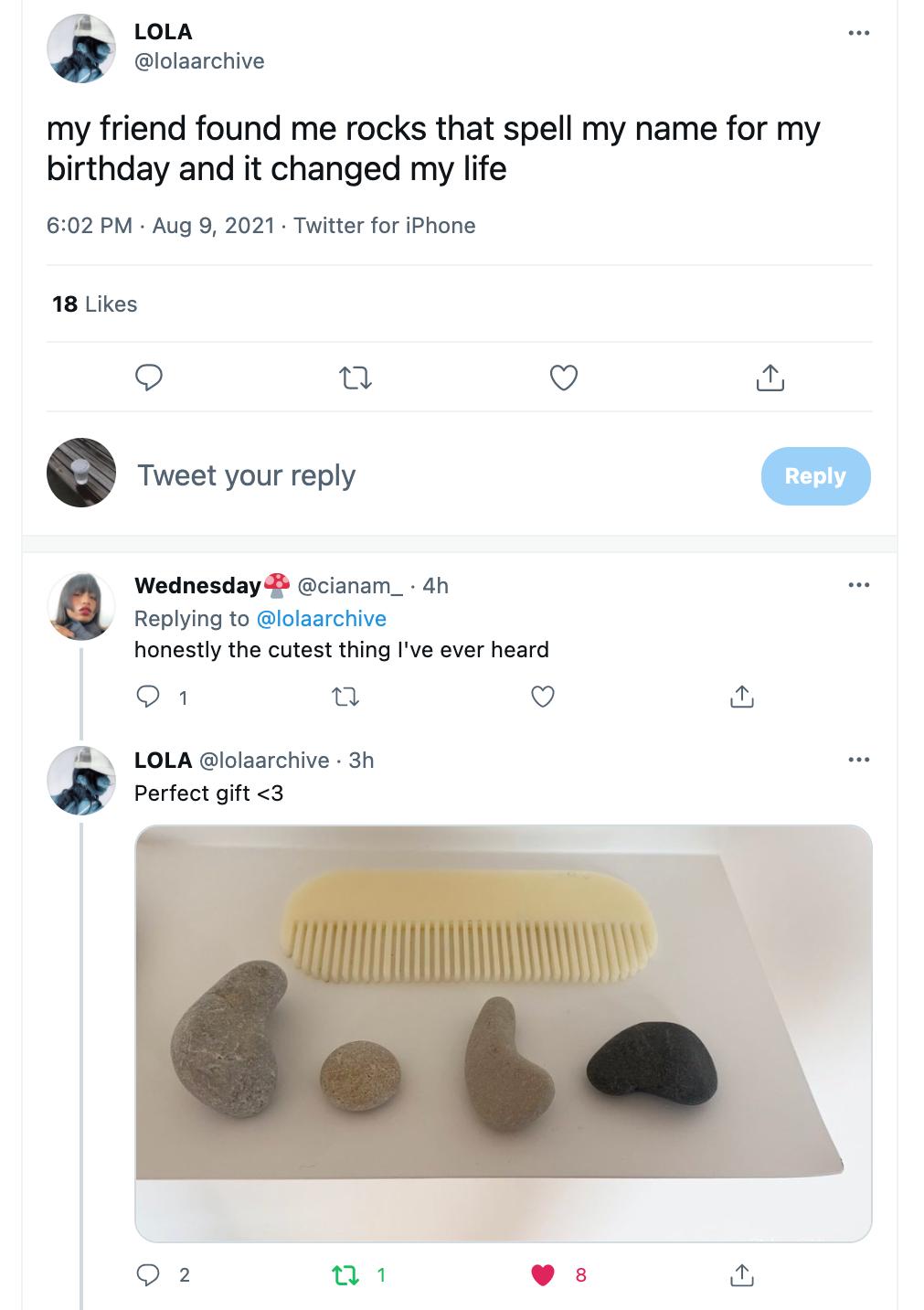Click the comment icon on Perfect gift reply
This screenshot has width=924, height=1310.
click(x=148, y=1274)
